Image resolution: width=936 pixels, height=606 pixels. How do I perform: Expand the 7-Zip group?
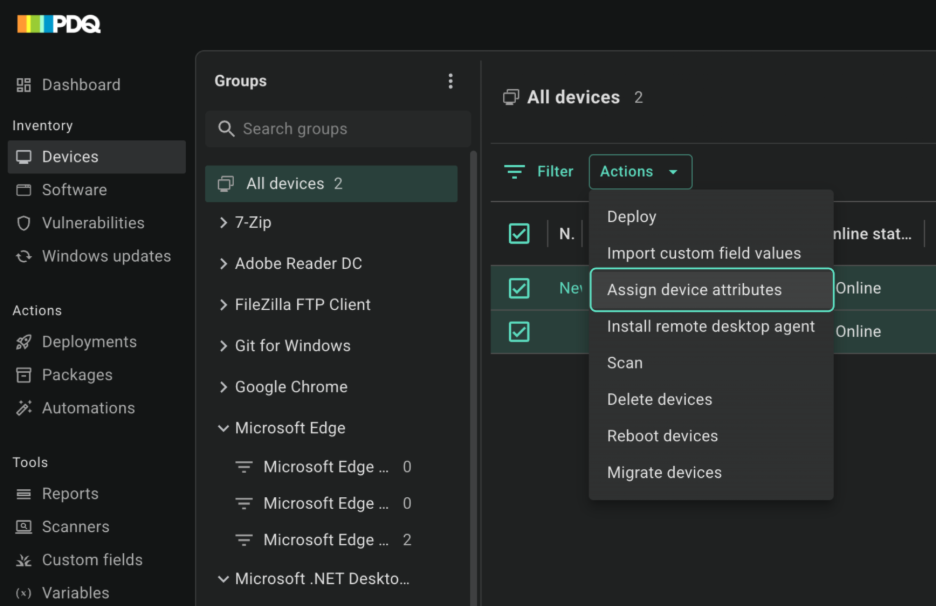223,223
